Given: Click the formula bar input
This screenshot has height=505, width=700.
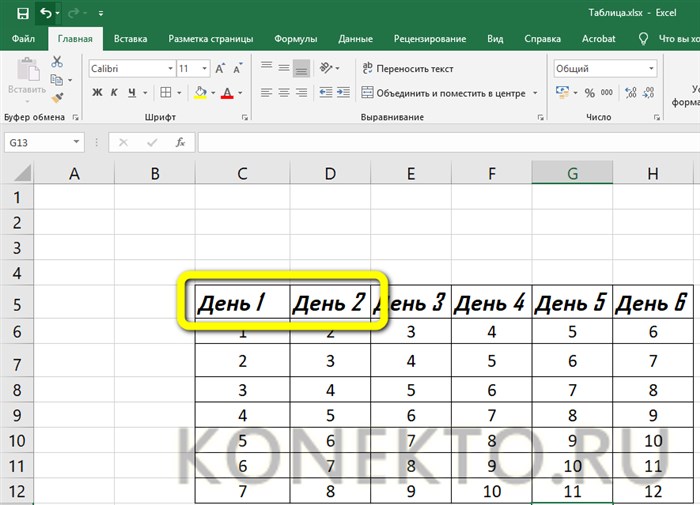Looking at the screenshot, I should (x=449, y=142).
